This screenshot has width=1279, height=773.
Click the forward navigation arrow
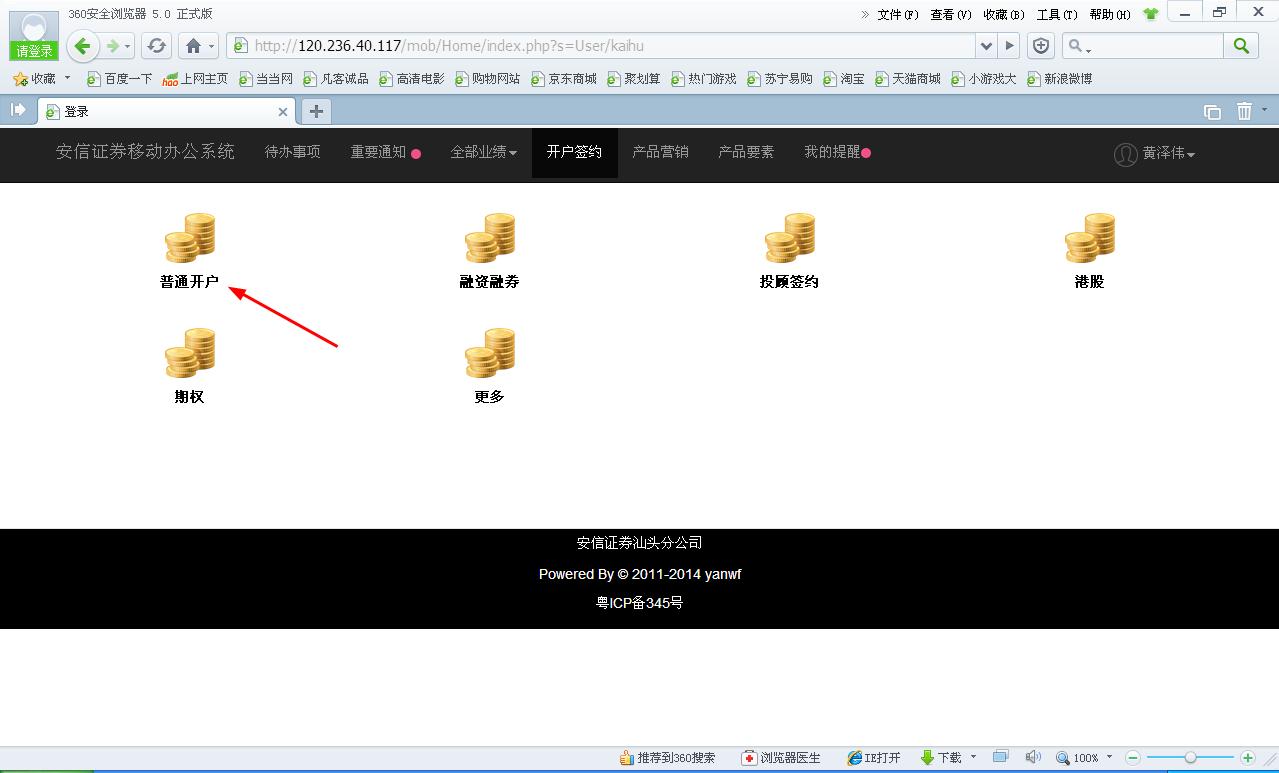pos(113,45)
